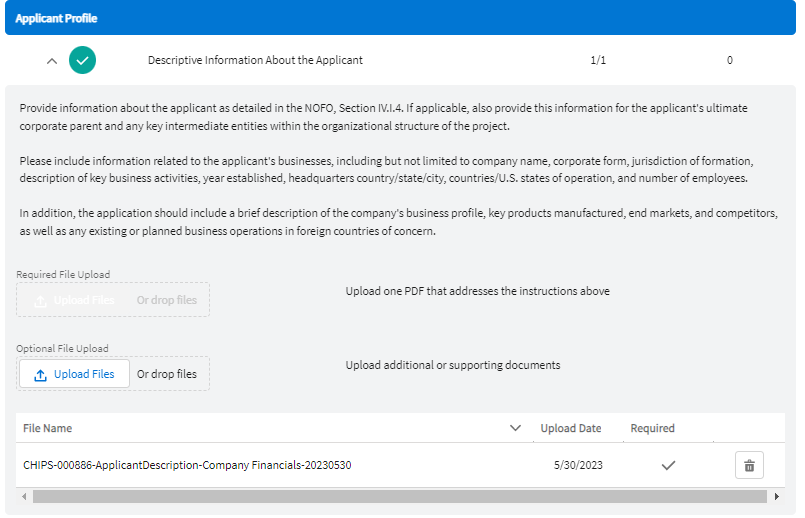
Task: Select the "Descriptive Information About the Applicant" title
Action: pos(255,60)
